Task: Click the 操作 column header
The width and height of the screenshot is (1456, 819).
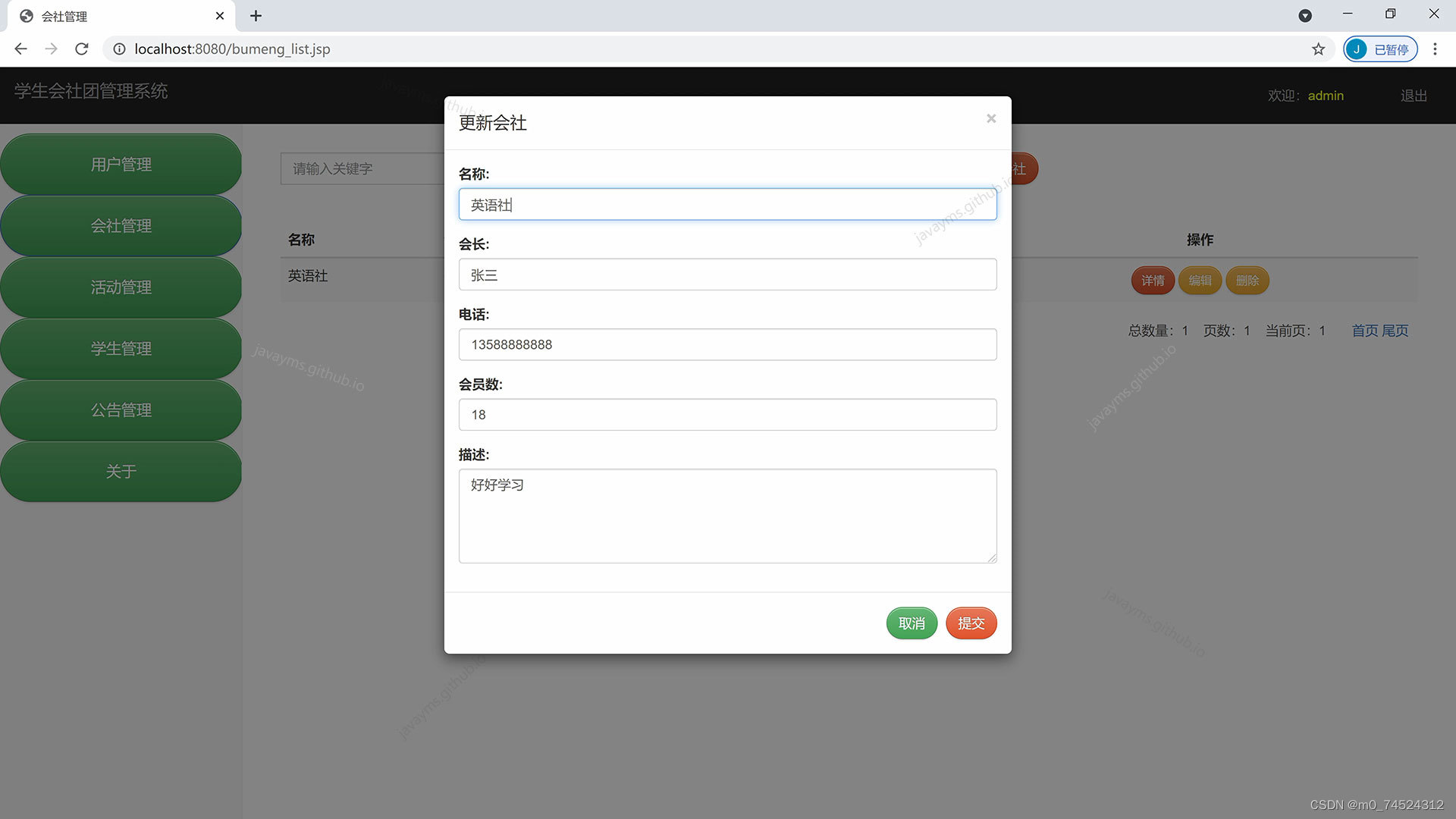Action: point(1200,240)
